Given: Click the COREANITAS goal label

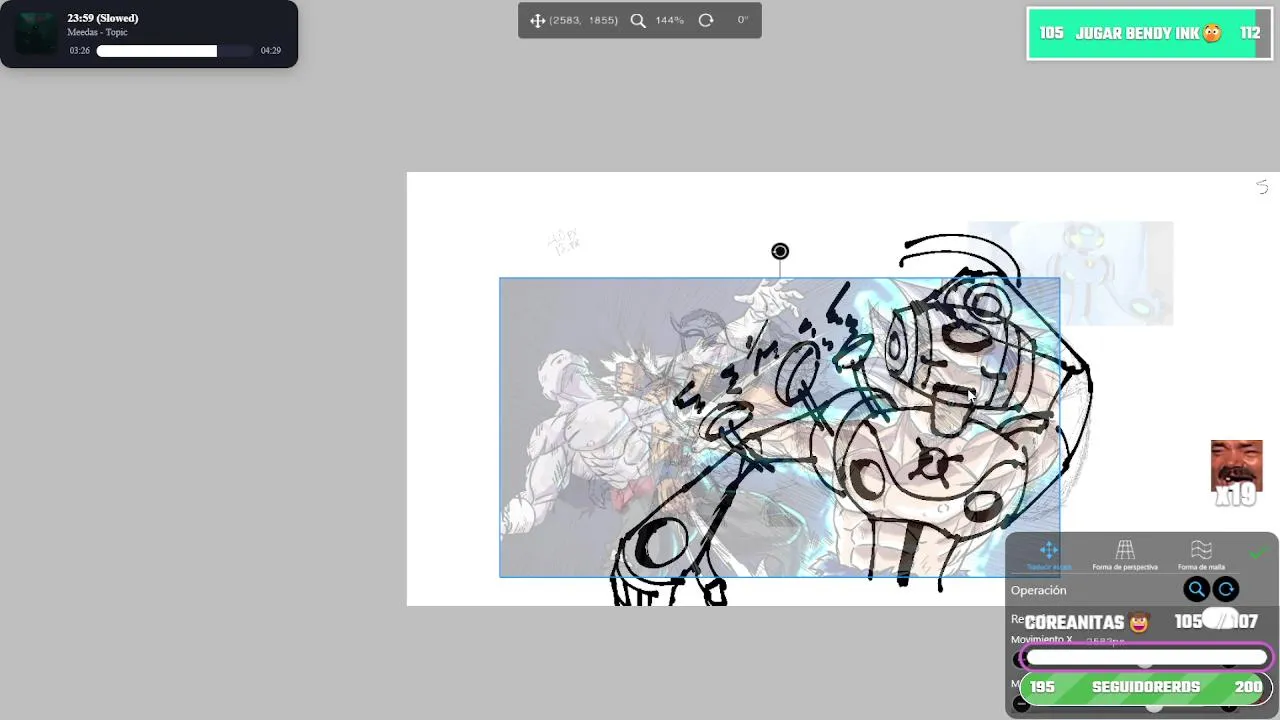Looking at the screenshot, I should 1087,623.
